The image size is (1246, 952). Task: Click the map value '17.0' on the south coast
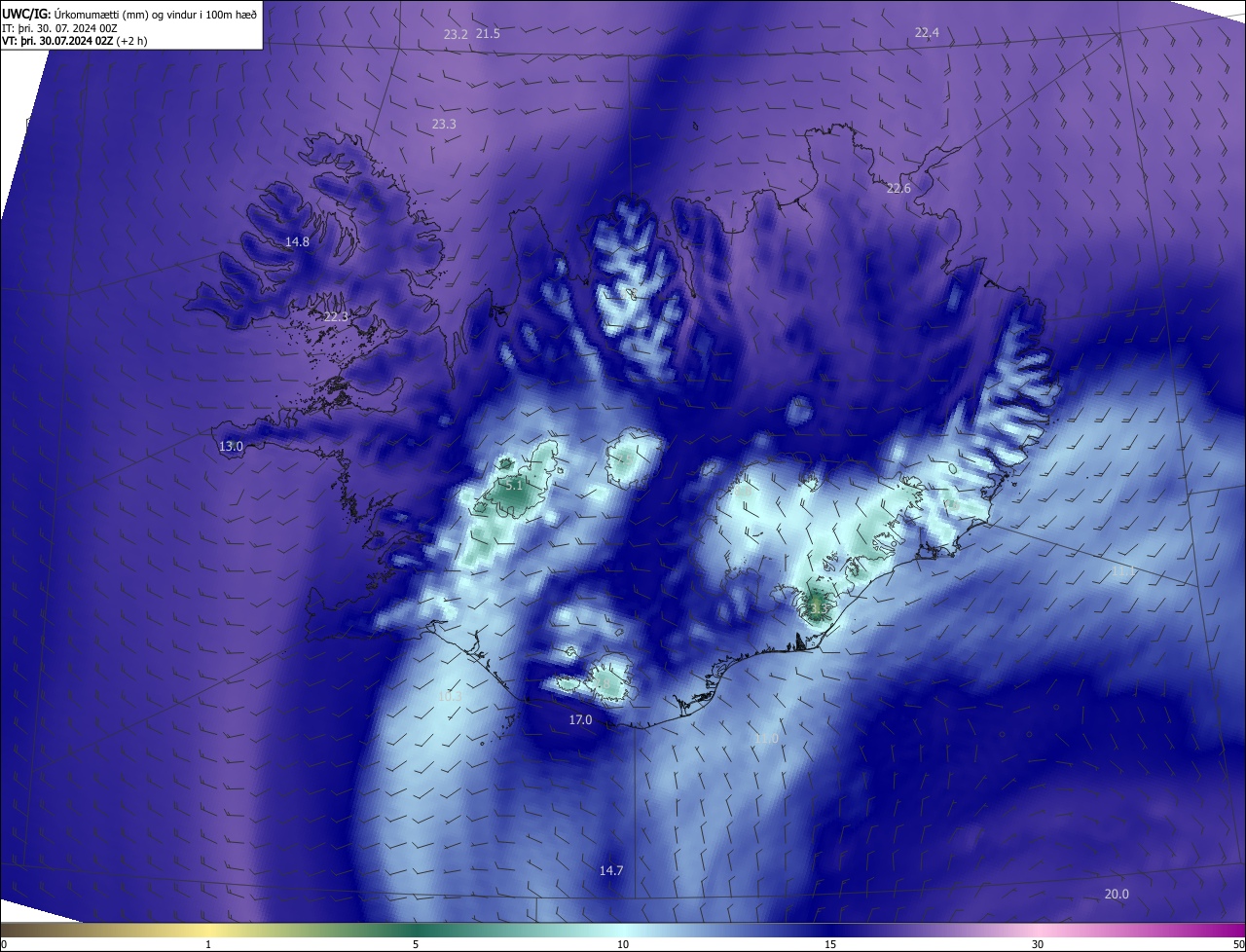pyautogui.click(x=580, y=720)
